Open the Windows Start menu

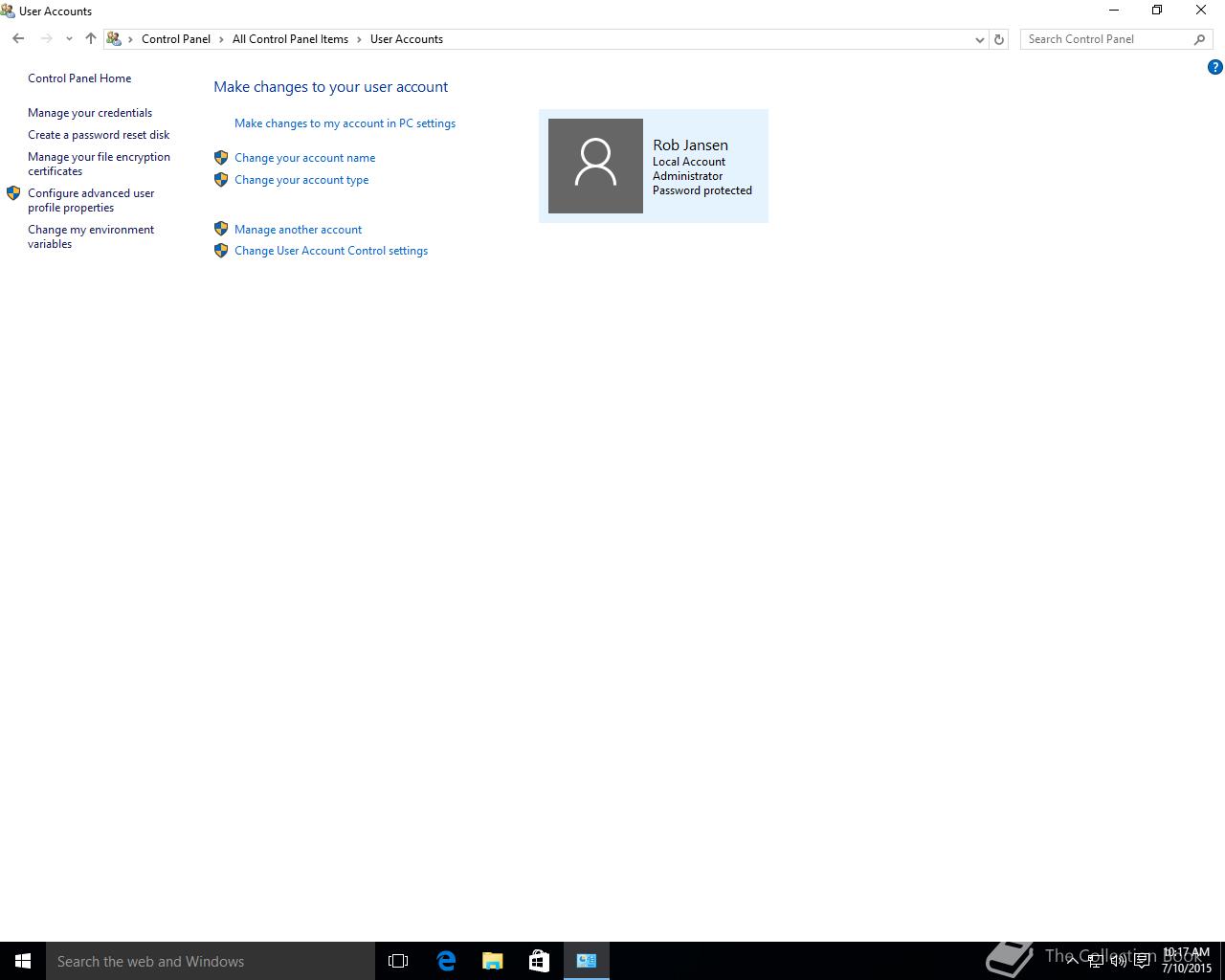tap(23, 961)
